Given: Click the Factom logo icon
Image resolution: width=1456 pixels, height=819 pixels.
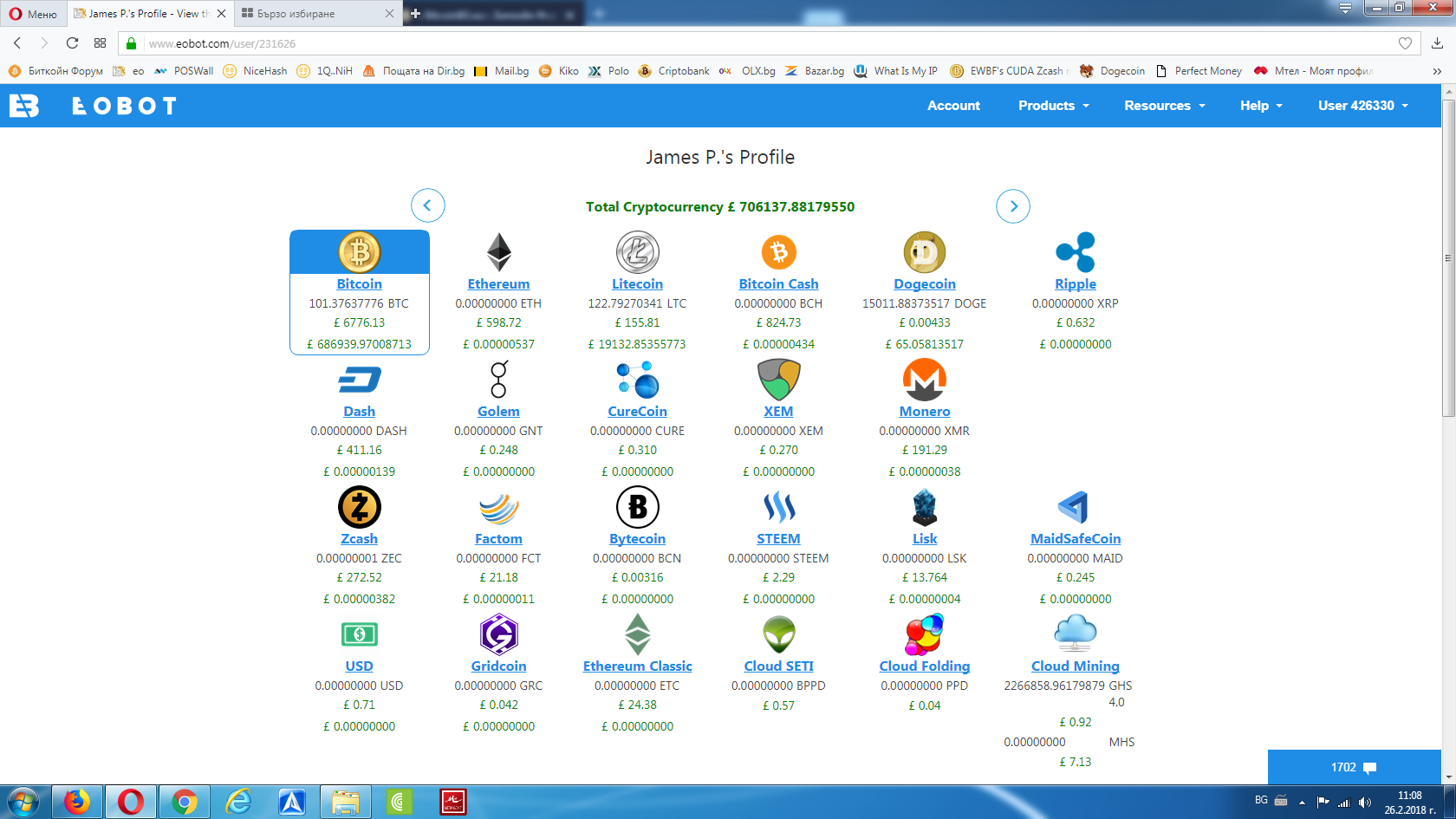Looking at the screenshot, I should (x=498, y=508).
